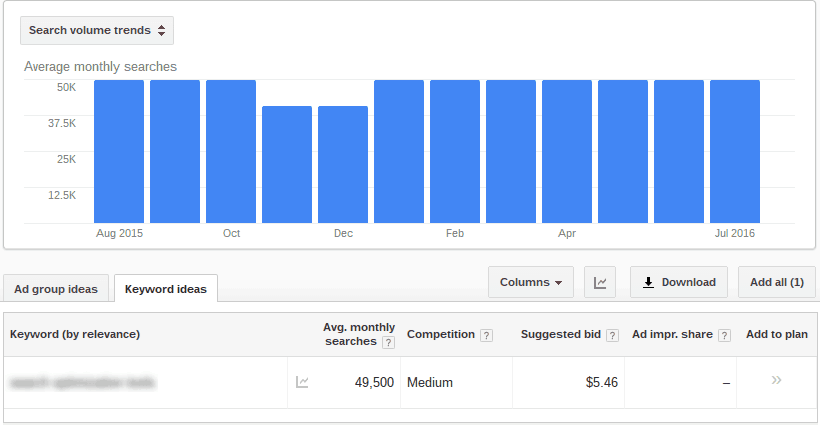Expand the Columns dropdown menu

pos(530,283)
